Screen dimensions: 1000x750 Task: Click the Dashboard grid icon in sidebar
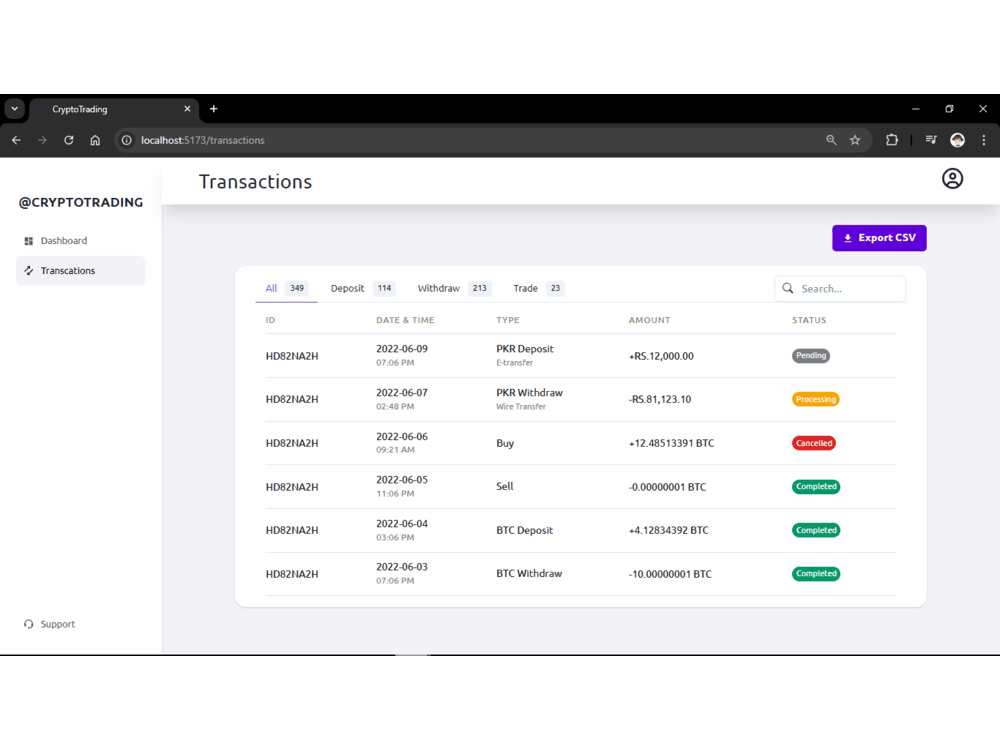click(x=29, y=241)
